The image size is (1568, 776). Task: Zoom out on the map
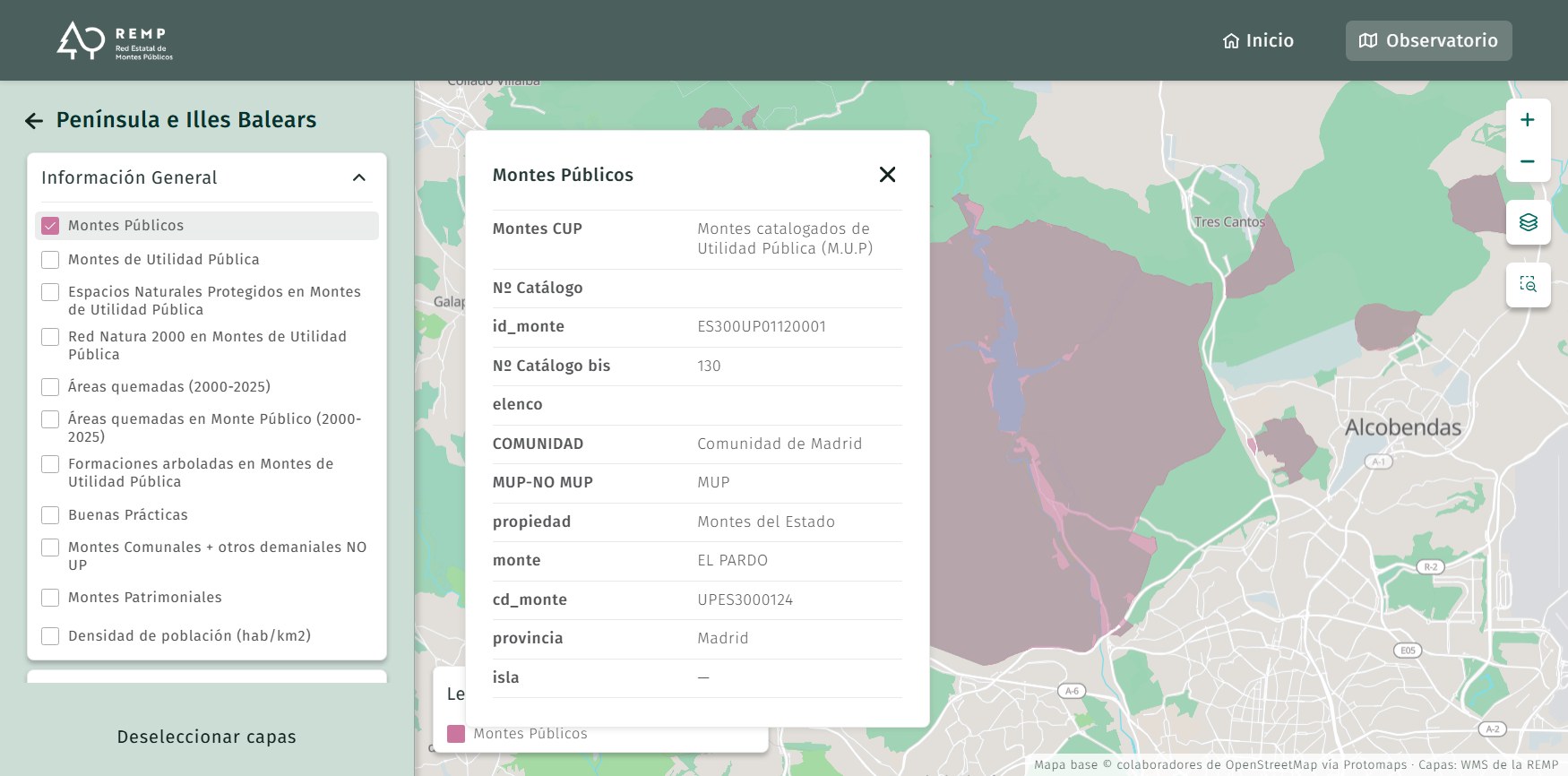pyautogui.click(x=1528, y=161)
